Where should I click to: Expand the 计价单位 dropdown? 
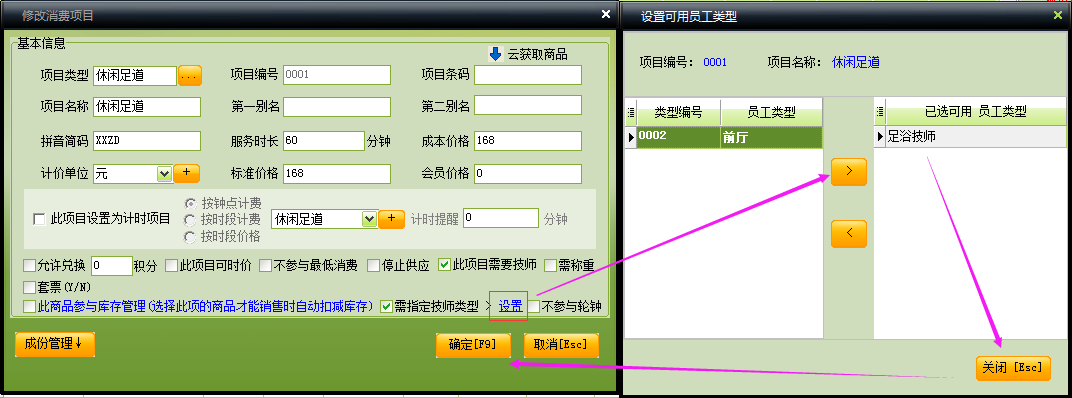coord(164,174)
